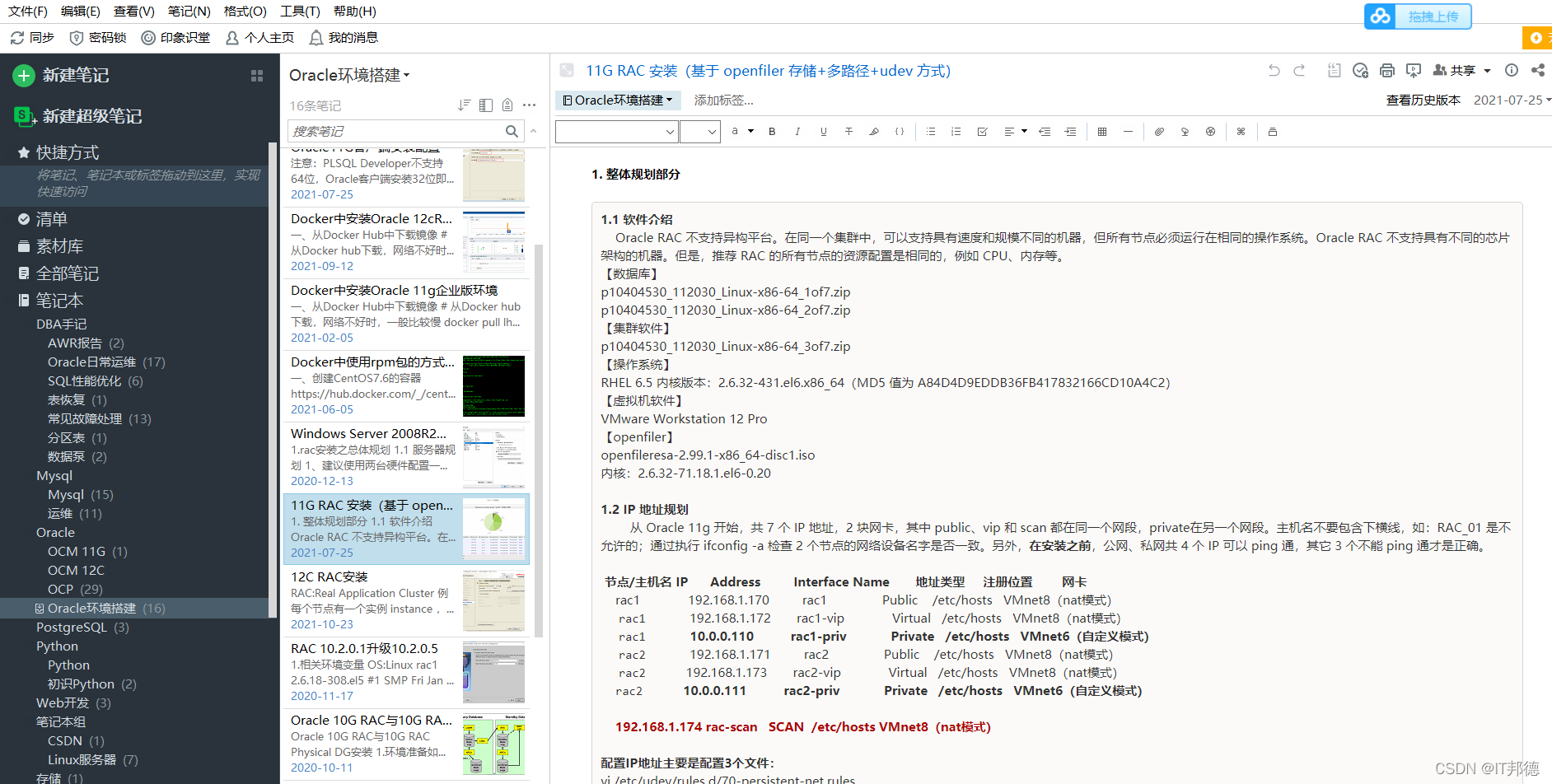
Task: Toggle note list view layout icon
Action: point(486,105)
